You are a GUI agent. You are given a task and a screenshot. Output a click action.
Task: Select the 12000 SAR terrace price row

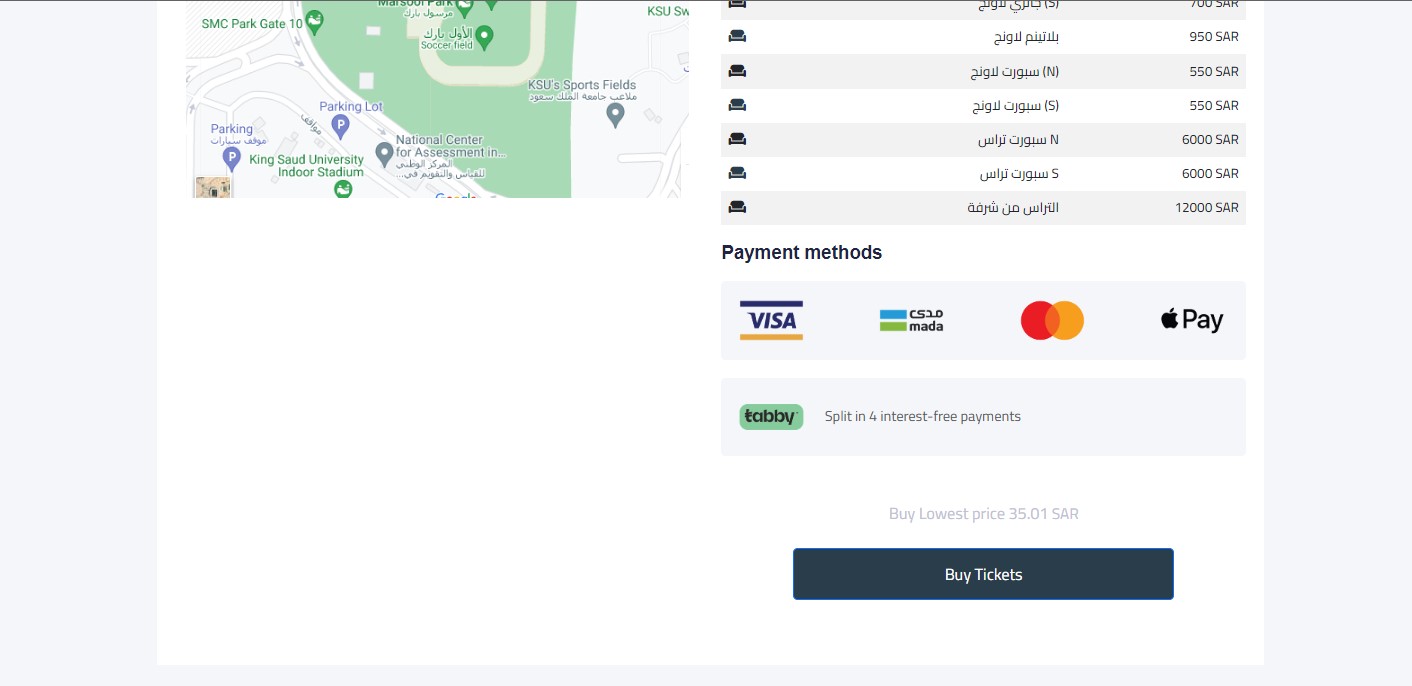[x=983, y=207]
